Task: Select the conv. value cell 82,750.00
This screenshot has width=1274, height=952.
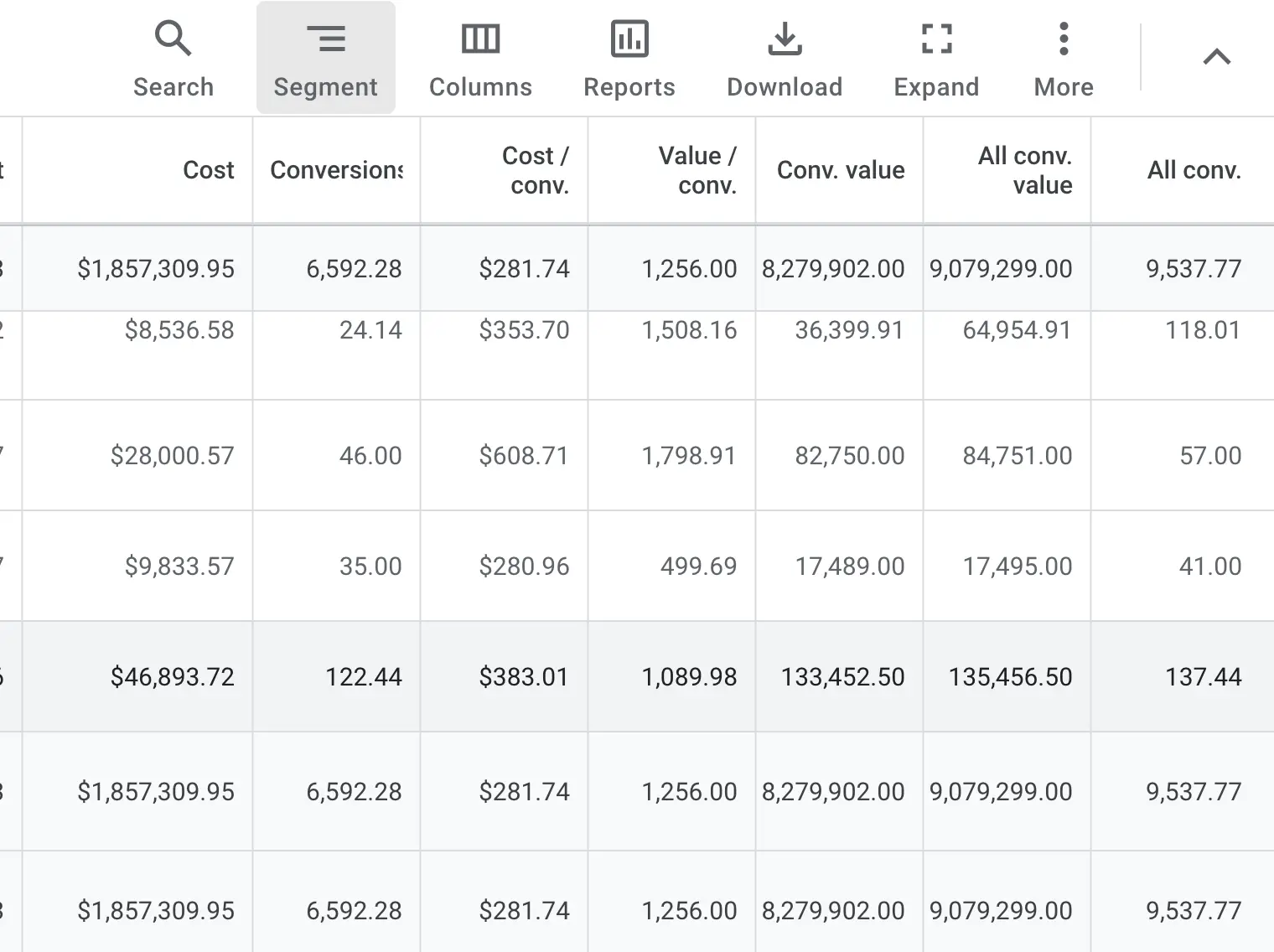Action: click(850, 456)
